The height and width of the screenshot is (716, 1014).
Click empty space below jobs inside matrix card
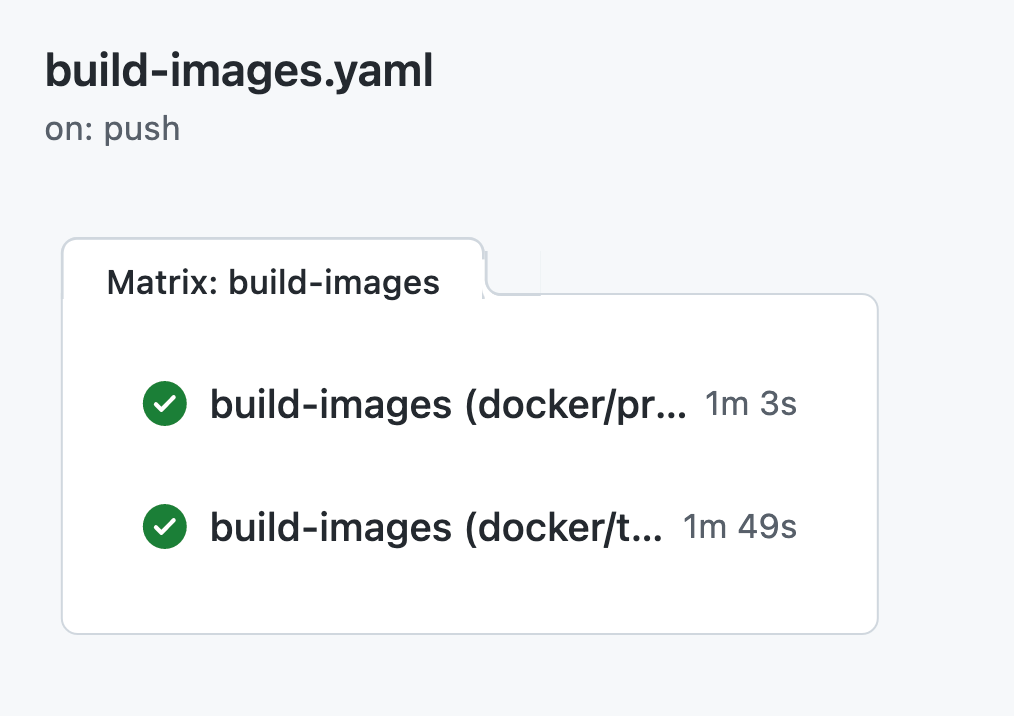470,595
